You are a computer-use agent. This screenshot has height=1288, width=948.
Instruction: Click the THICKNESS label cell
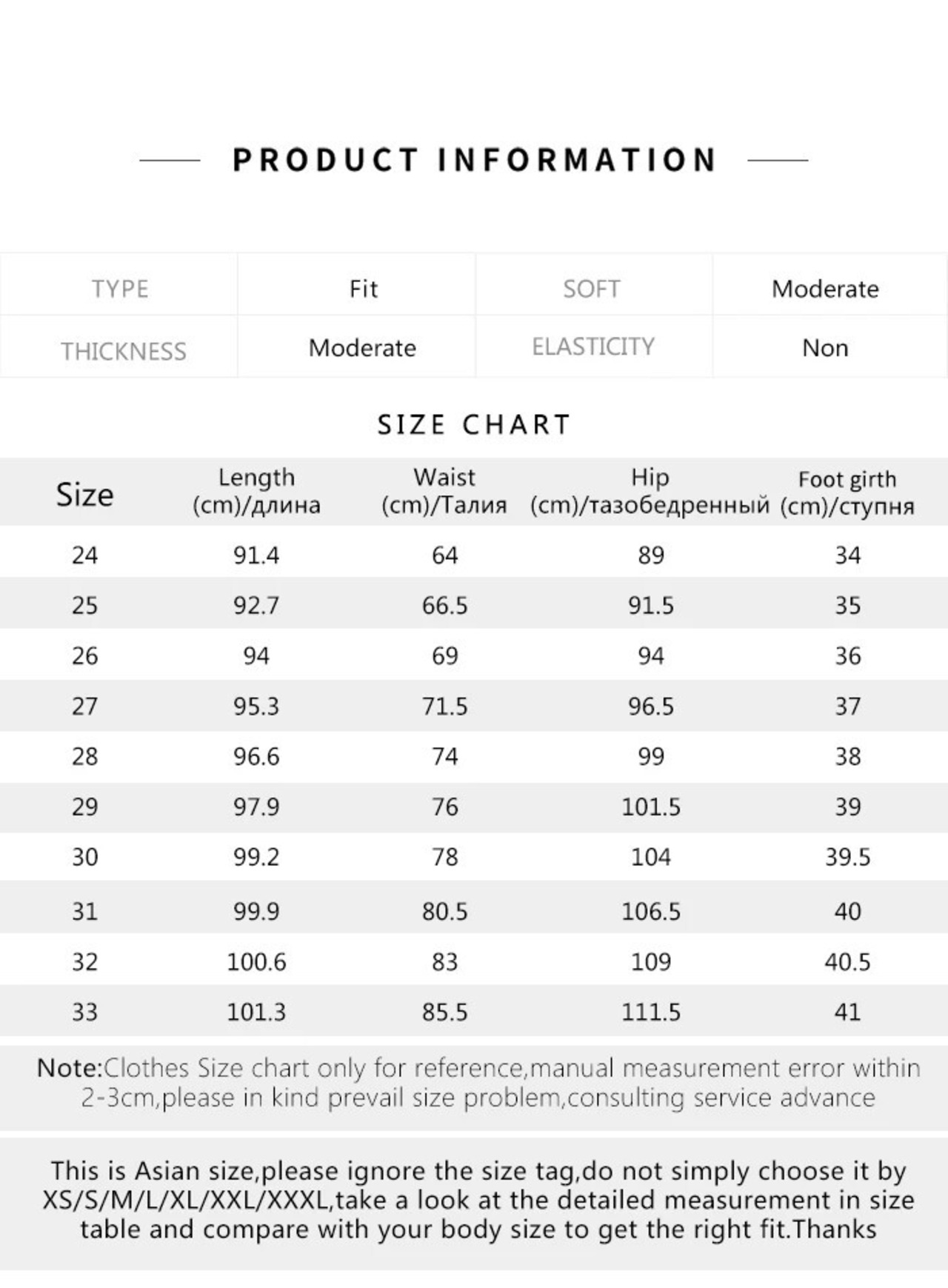119,347
